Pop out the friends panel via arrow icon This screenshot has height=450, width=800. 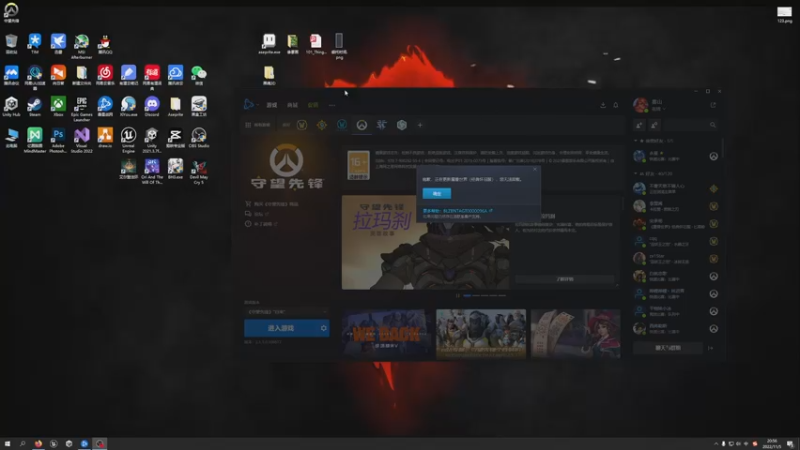coord(713,105)
